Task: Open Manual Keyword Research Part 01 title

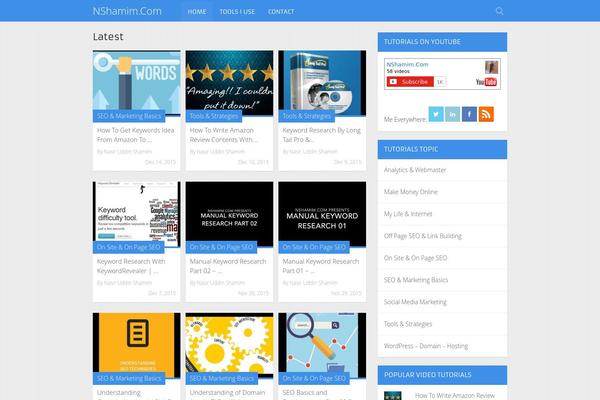Action: click(321, 266)
